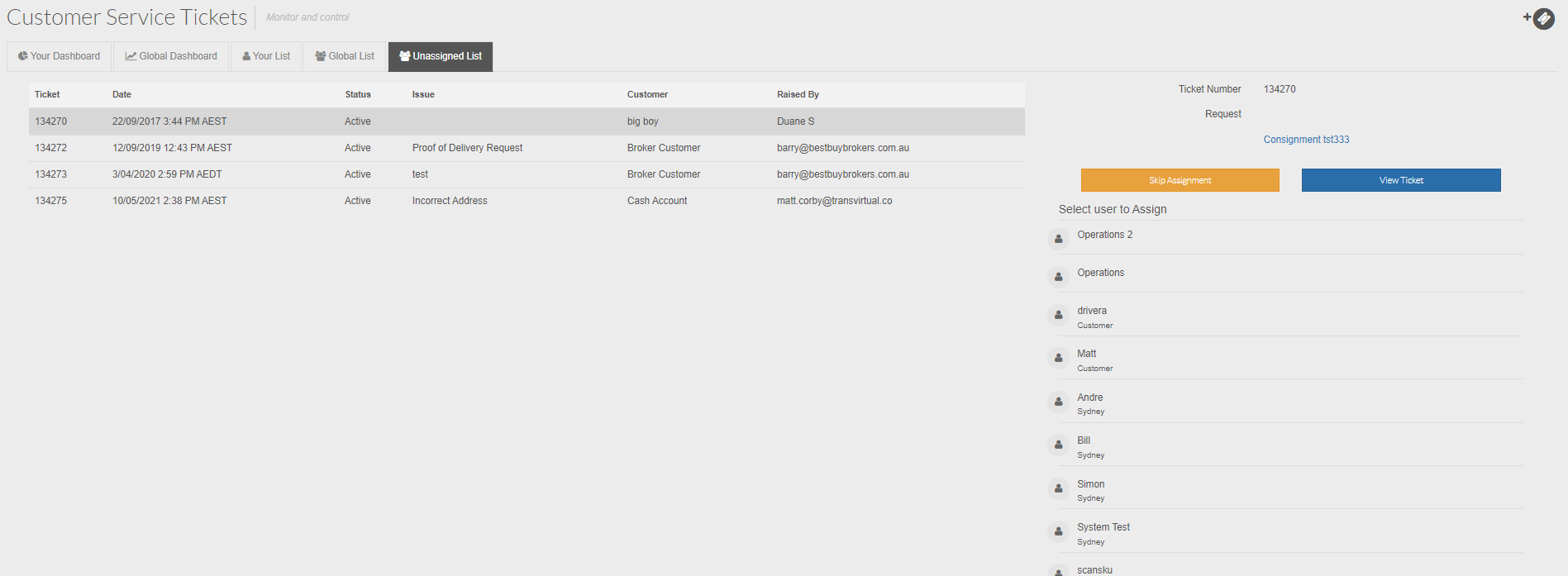Click the avatar icon next to Andre
This screenshot has height=576, width=1568.
coord(1058,402)
